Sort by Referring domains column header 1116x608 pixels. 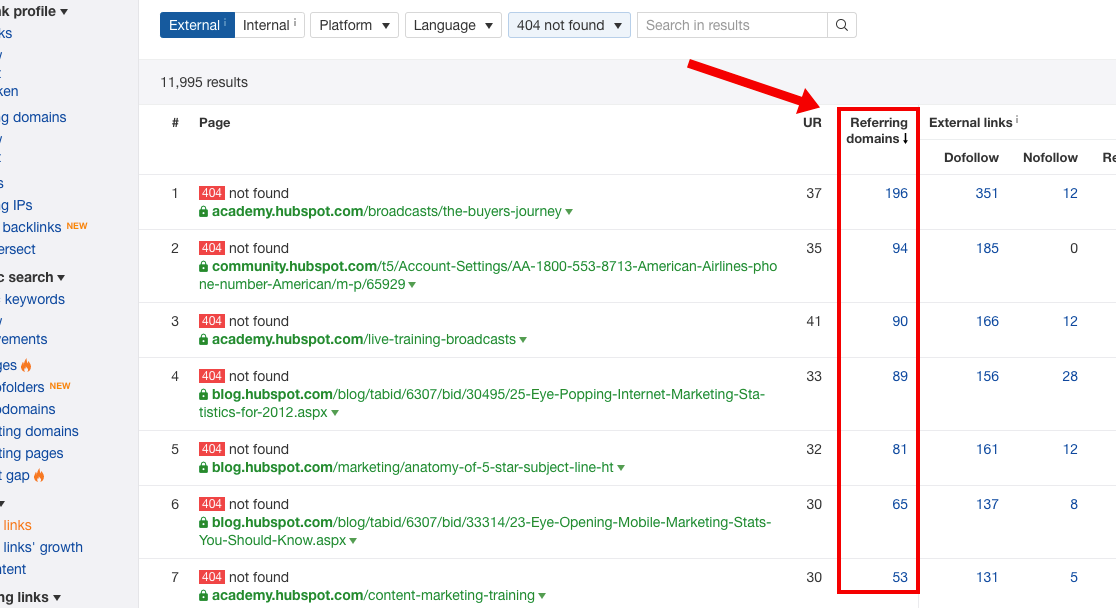coord(878,130)
